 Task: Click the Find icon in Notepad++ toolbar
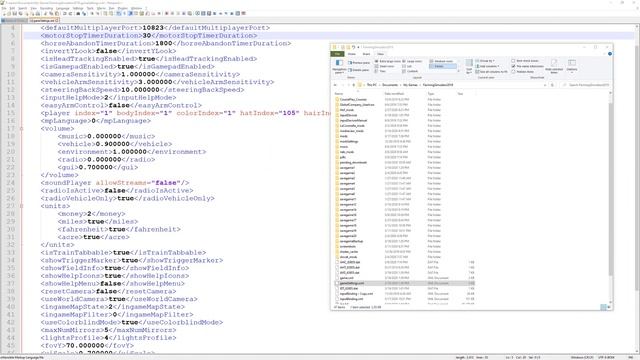click(78, 13)
